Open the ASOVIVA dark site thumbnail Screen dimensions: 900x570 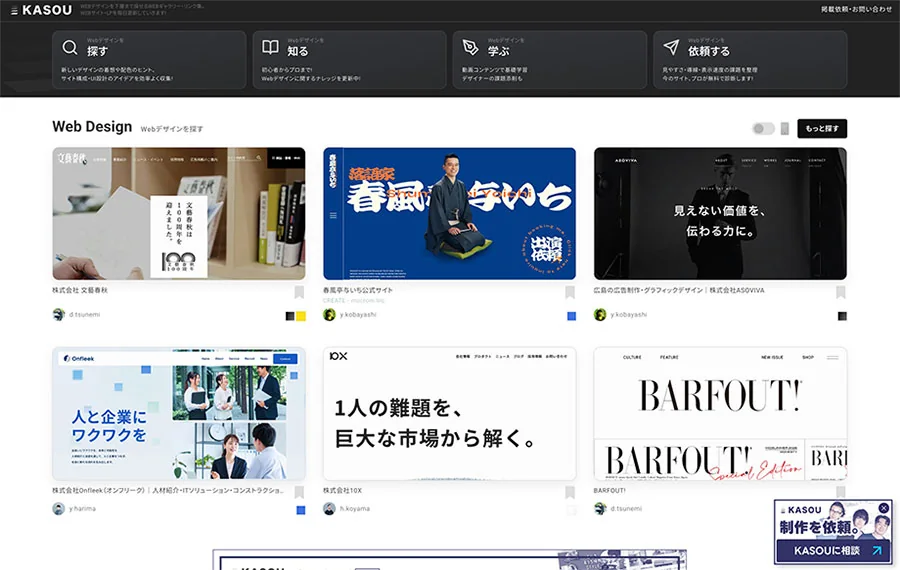pos(720,214)
